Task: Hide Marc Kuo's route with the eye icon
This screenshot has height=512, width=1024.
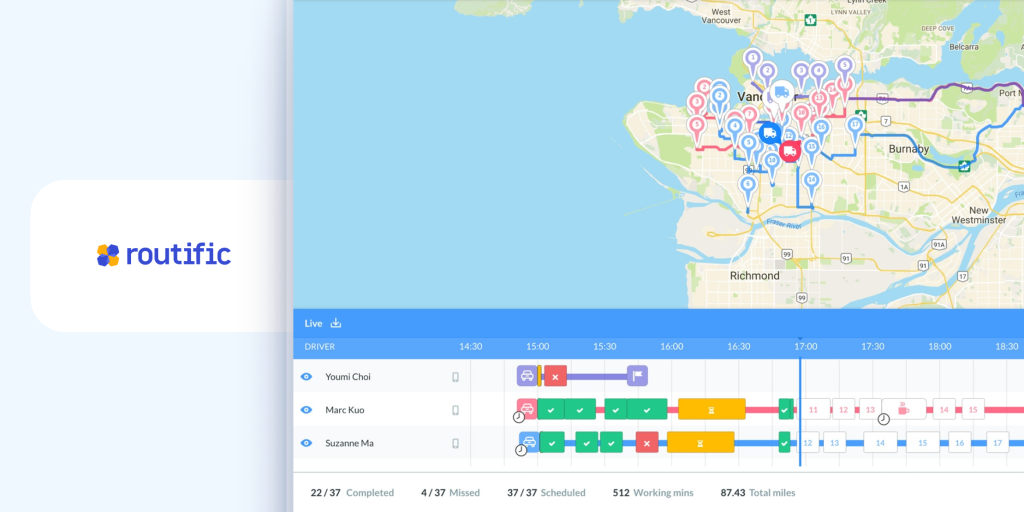Action: (x=307, y=410)
